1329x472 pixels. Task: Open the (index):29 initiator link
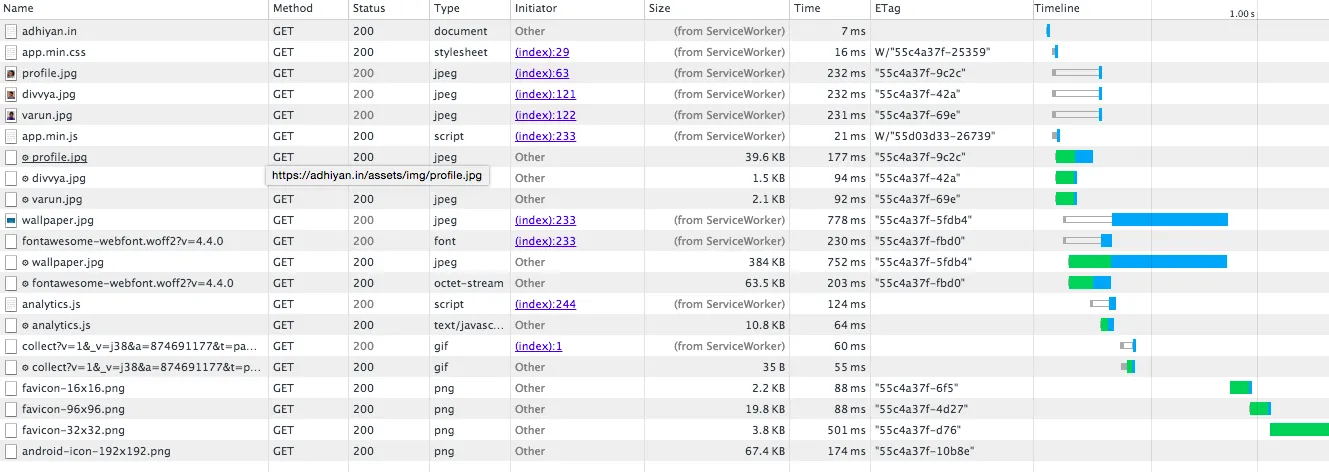[x=541, y=52]
